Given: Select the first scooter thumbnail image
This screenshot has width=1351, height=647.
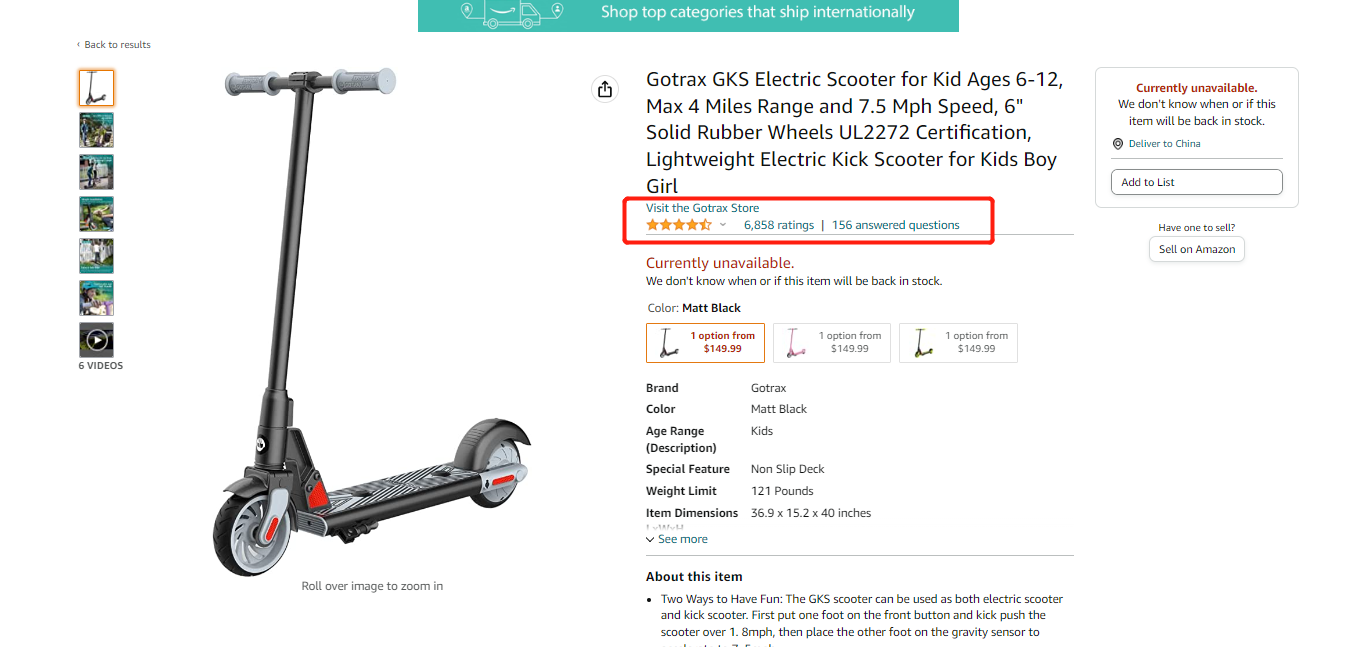Looking at the screenshot, I should point(96,88).
